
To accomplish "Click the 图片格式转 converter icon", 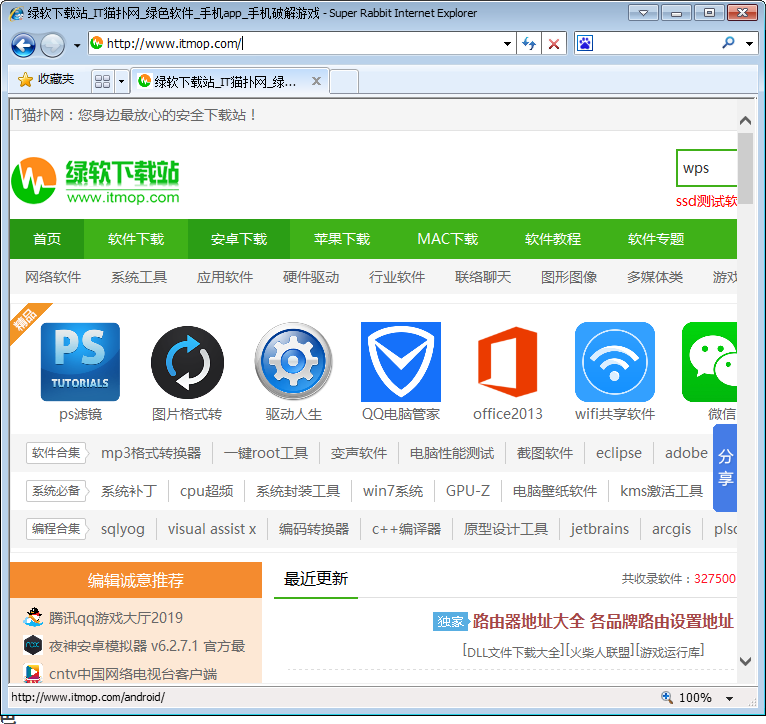I will click(187, 362).
